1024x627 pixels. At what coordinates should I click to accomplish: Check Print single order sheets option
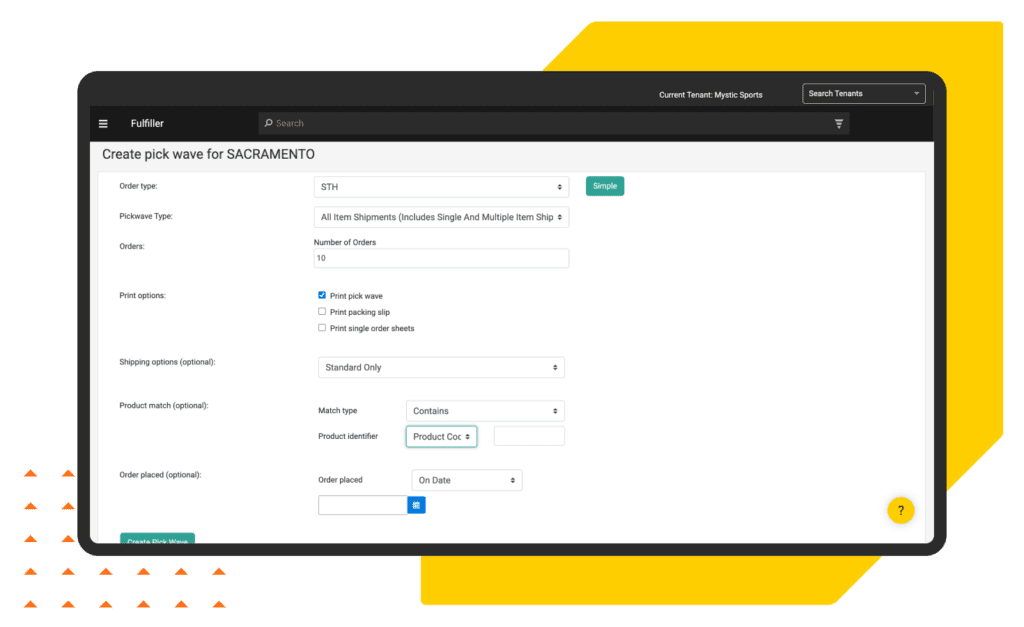(x=322, y=328)
